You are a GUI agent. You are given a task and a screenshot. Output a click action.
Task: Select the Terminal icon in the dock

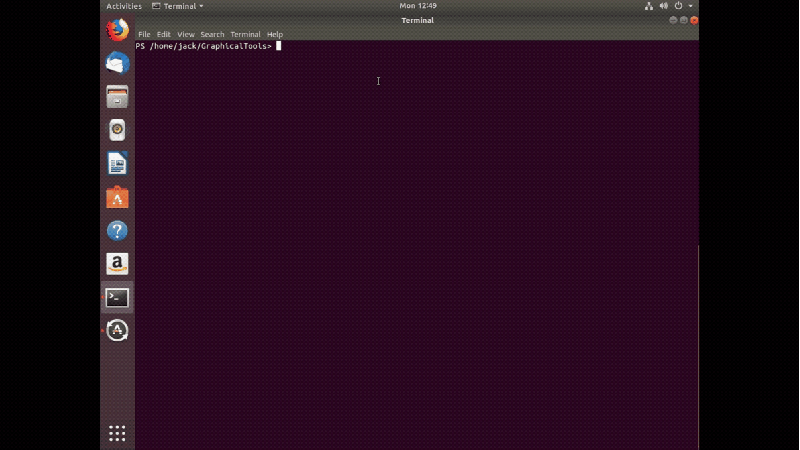(117, 297)
